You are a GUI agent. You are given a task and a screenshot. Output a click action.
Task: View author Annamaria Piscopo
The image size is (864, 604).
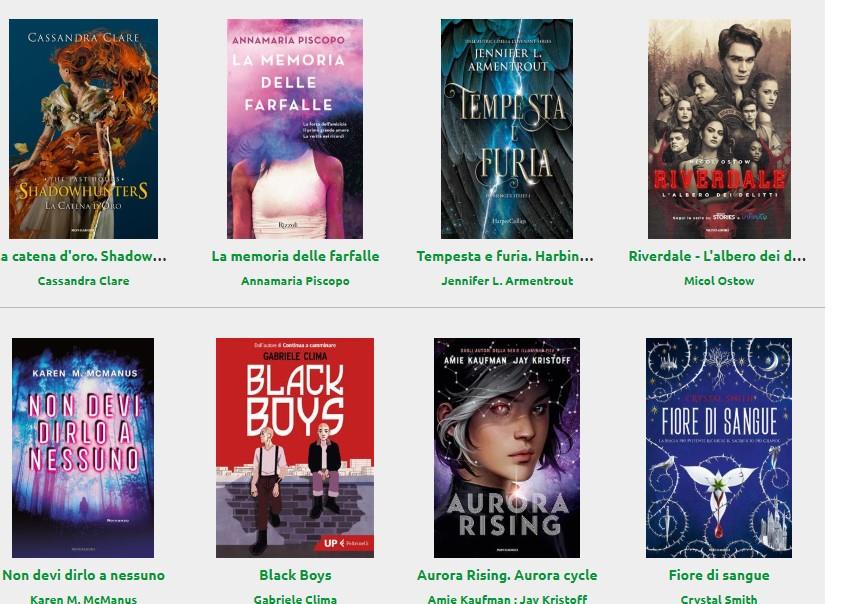(295, 281)
